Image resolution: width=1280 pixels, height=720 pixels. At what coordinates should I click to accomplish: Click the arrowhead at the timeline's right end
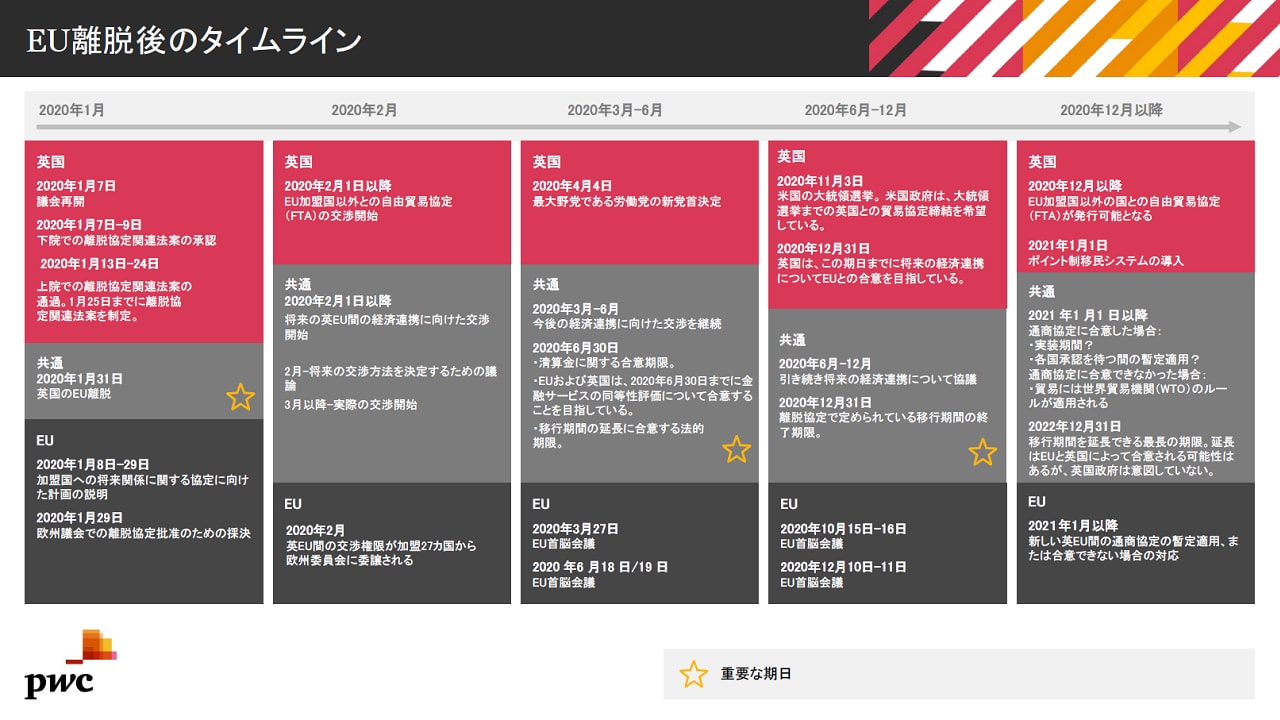1234,127
